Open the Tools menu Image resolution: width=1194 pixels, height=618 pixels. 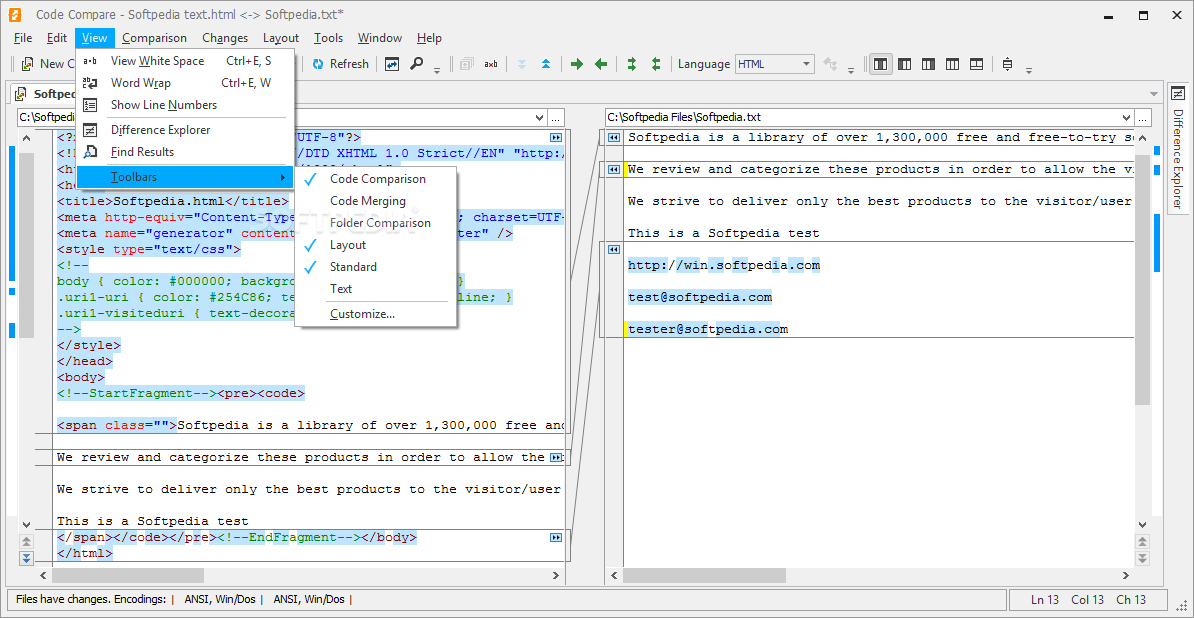tap(328, 38)
